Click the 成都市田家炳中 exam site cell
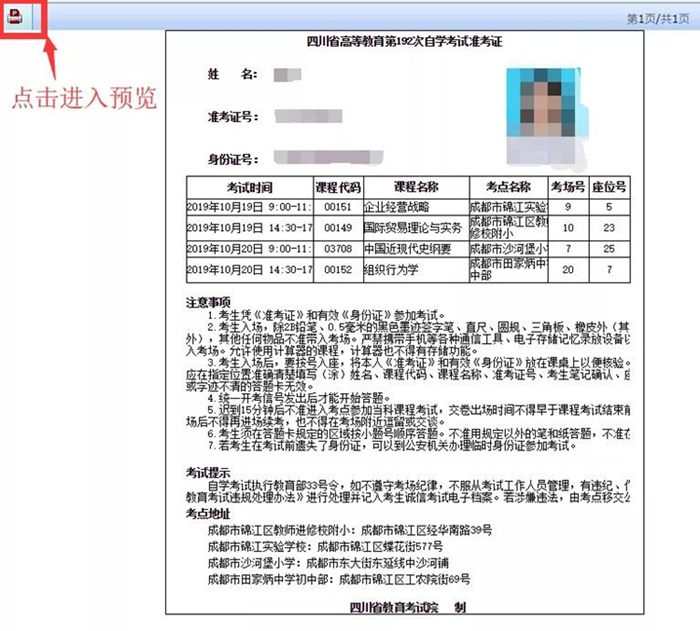The image size is (700, 631). [x=508, y=270]
